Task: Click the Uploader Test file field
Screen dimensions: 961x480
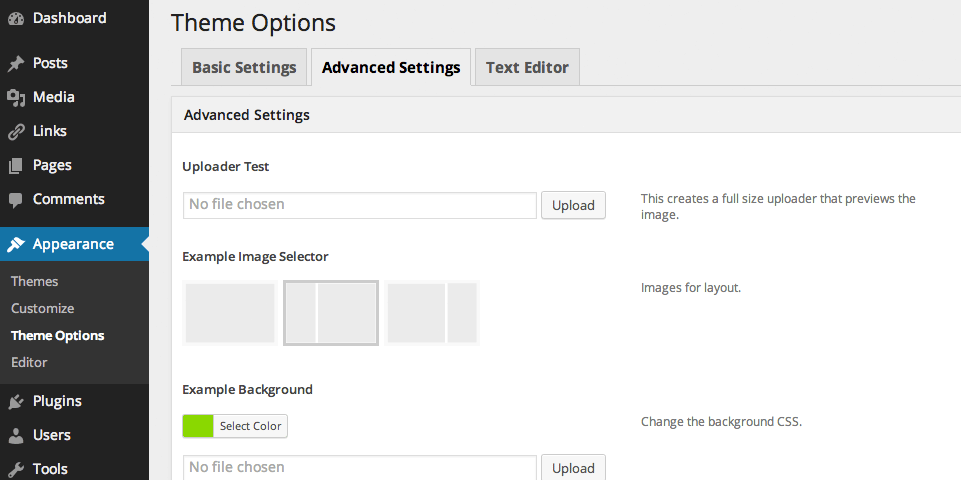Action: (360, 205)
